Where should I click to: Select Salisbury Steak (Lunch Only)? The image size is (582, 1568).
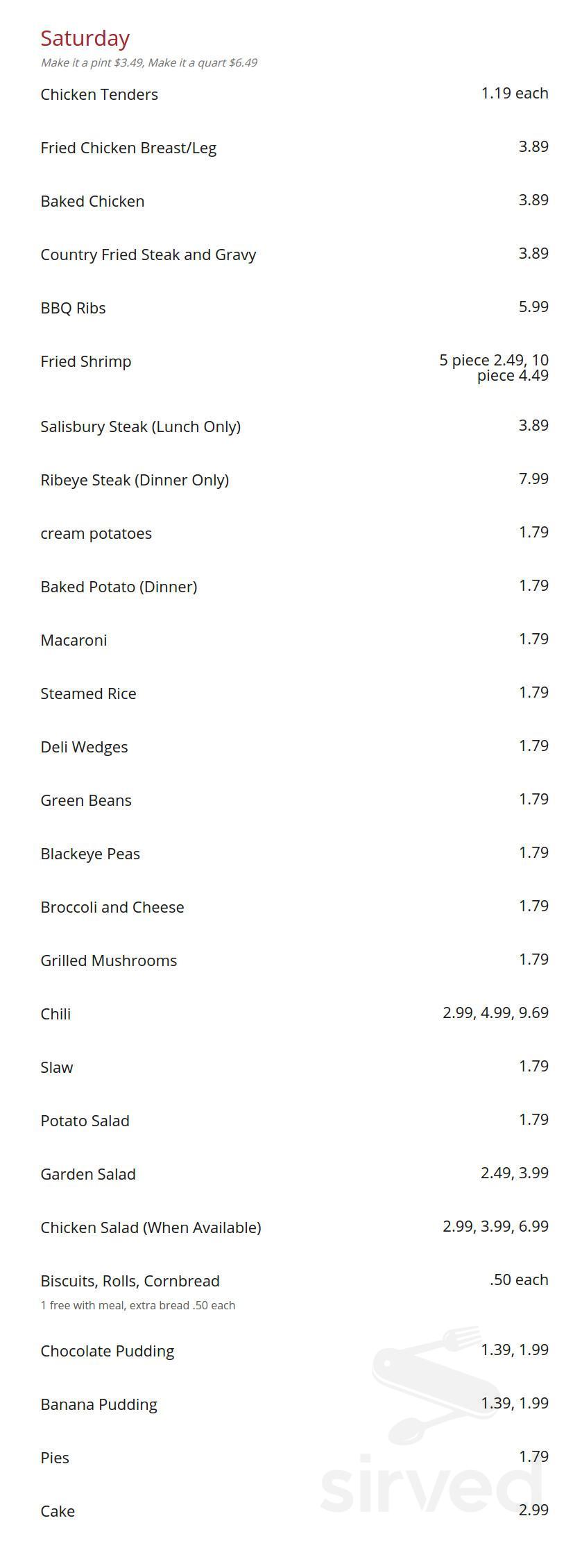141,427
